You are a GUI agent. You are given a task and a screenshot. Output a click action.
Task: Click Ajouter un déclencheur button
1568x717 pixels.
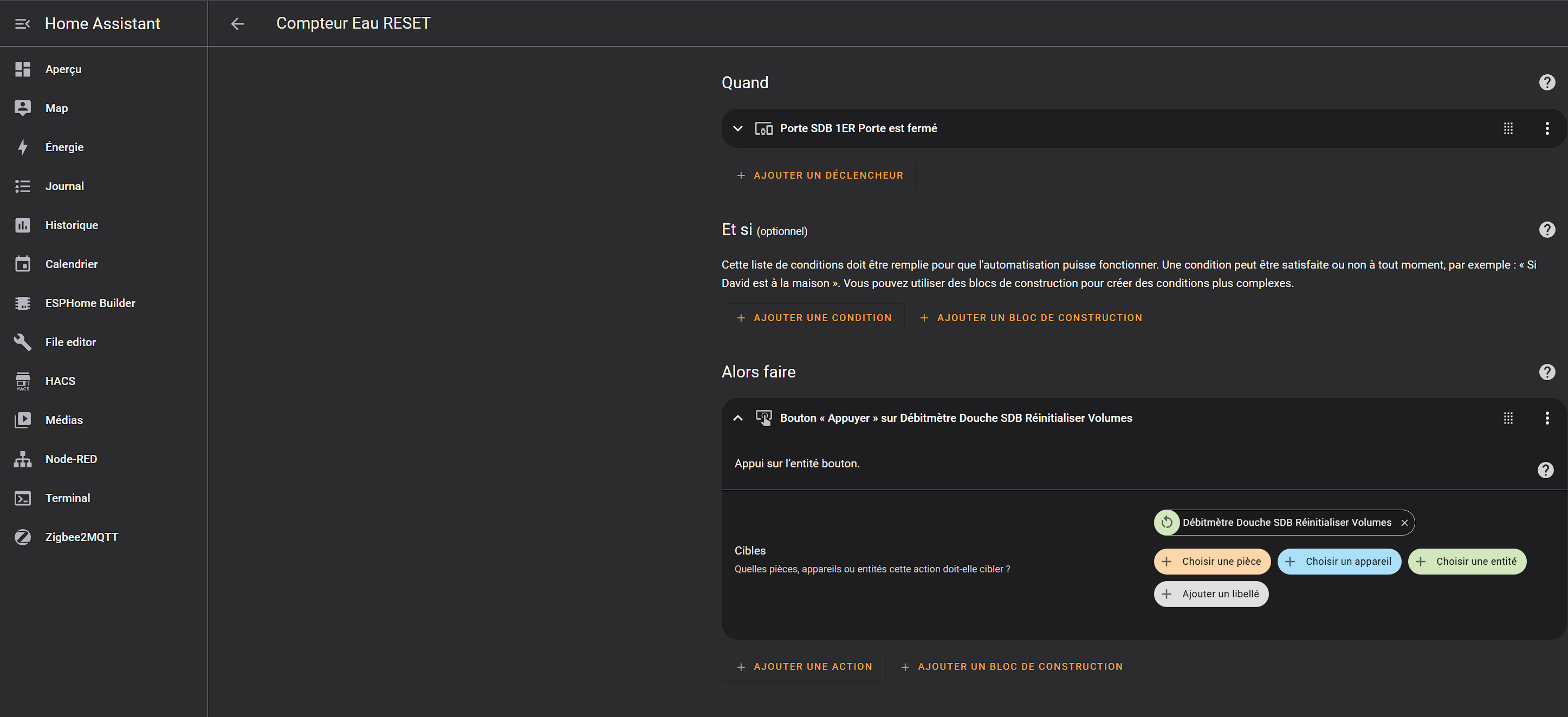coord(819,175)
